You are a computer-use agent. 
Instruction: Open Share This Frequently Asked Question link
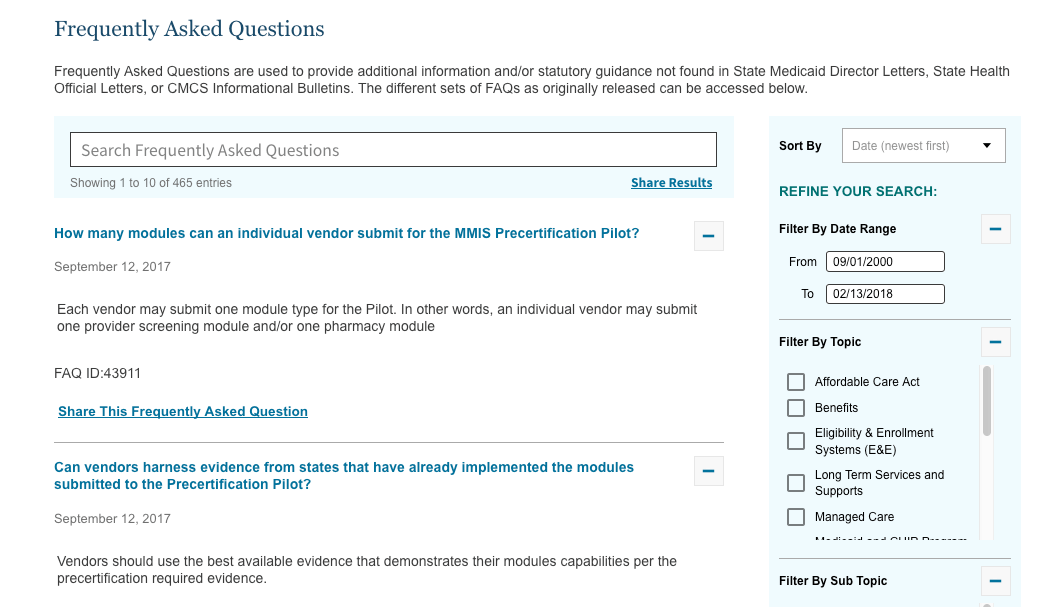pos(183,411)
